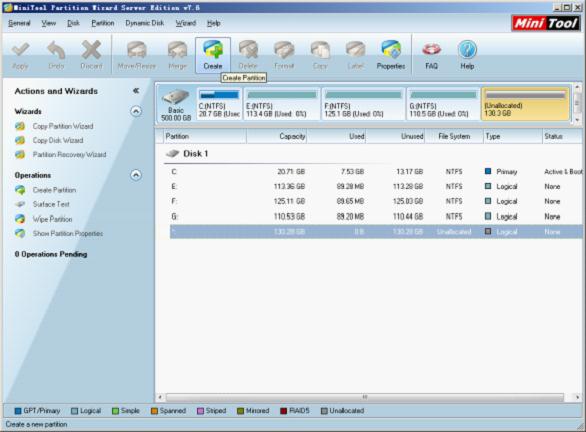Sort by the Unused column header

[x=395, y=136]
